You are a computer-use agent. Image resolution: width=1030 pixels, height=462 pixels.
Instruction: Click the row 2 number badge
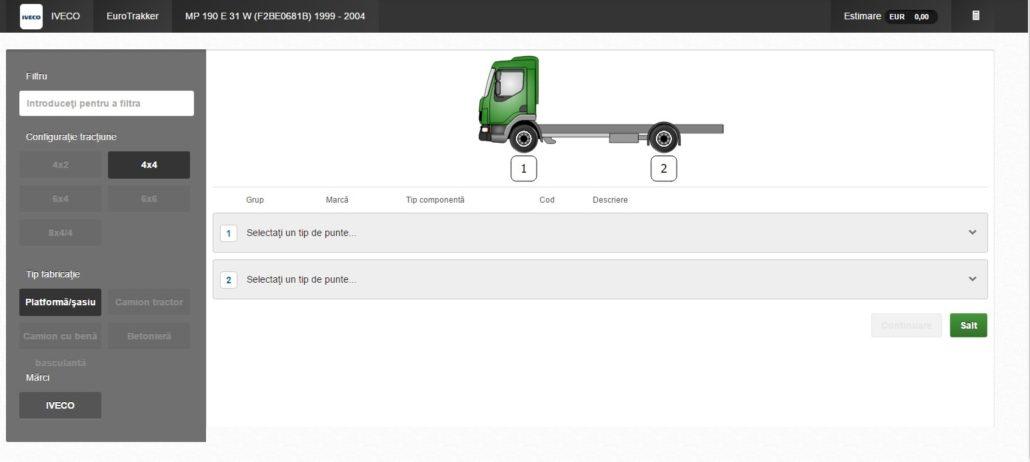pos(229,280)
